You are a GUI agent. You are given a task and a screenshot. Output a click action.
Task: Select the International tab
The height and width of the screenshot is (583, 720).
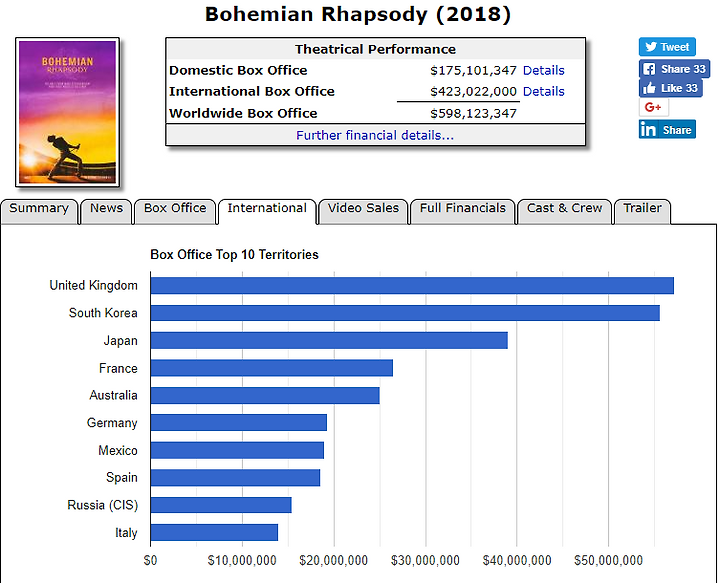(x=267, y=209)
